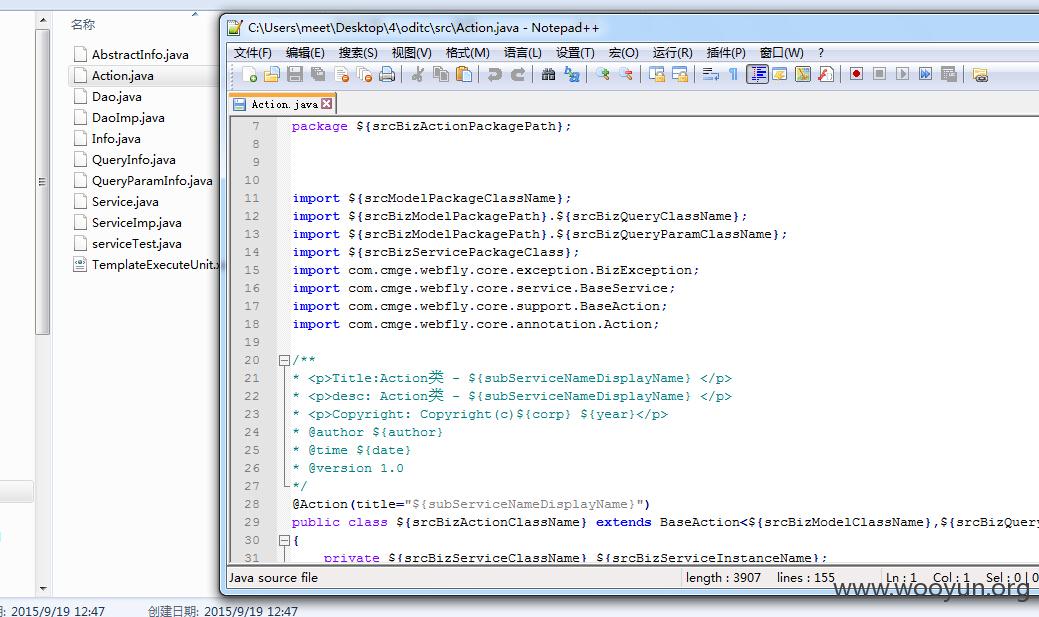Open the 编辑(E) menu

coord(305,52)
